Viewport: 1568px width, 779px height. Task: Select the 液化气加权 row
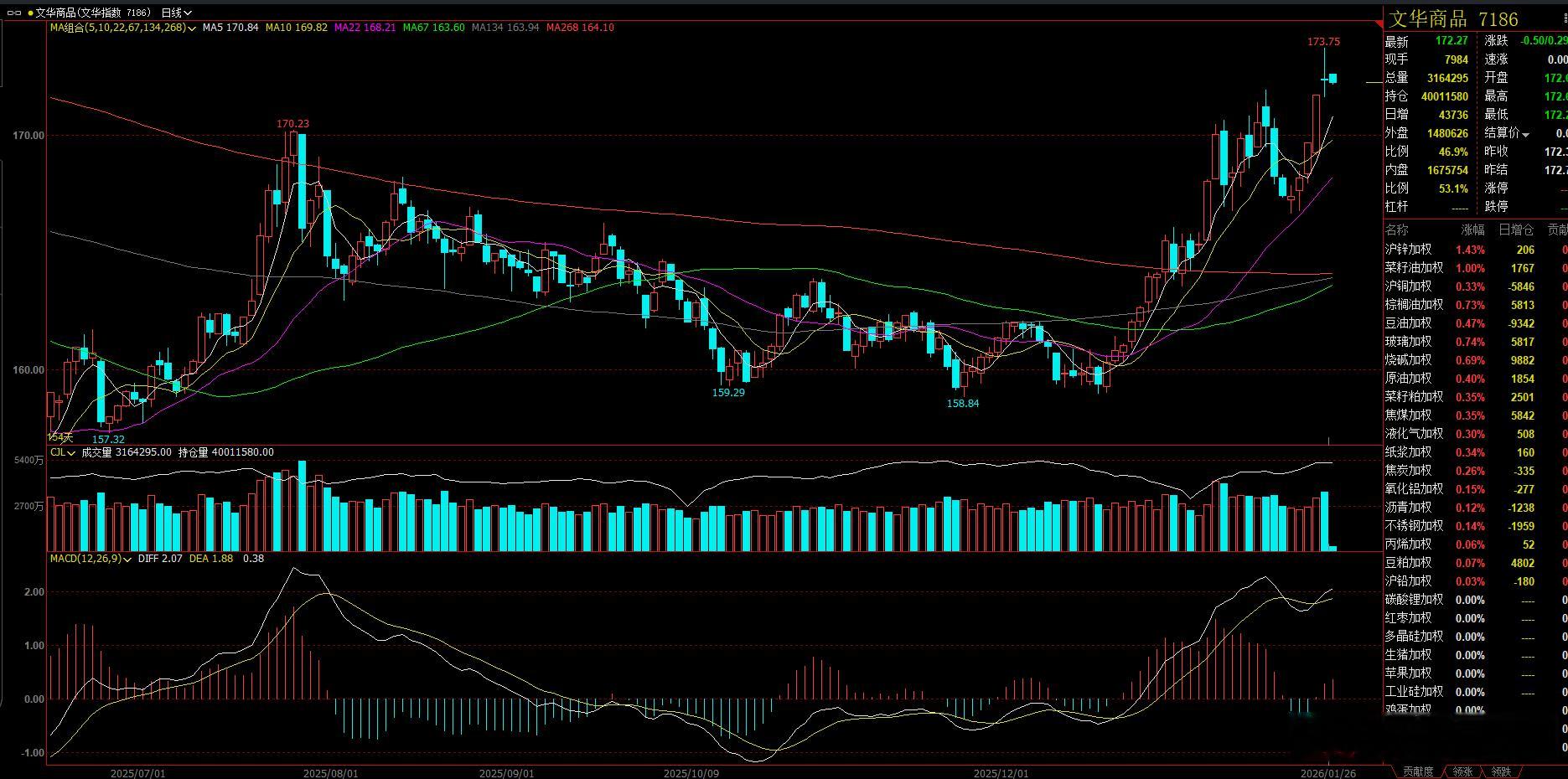tap(1475, 434)
